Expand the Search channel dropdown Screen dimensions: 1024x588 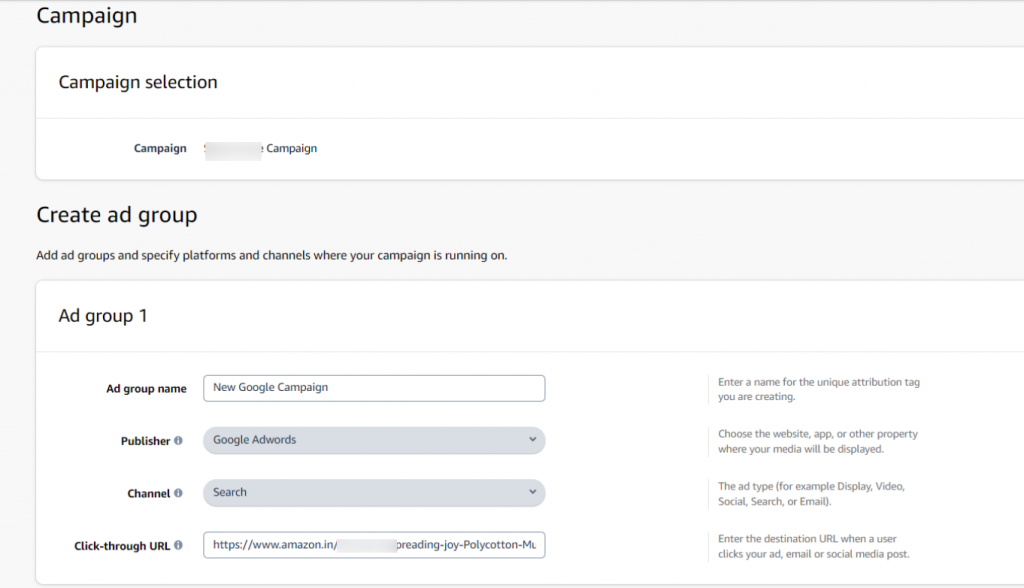click(x=374, y=493)
